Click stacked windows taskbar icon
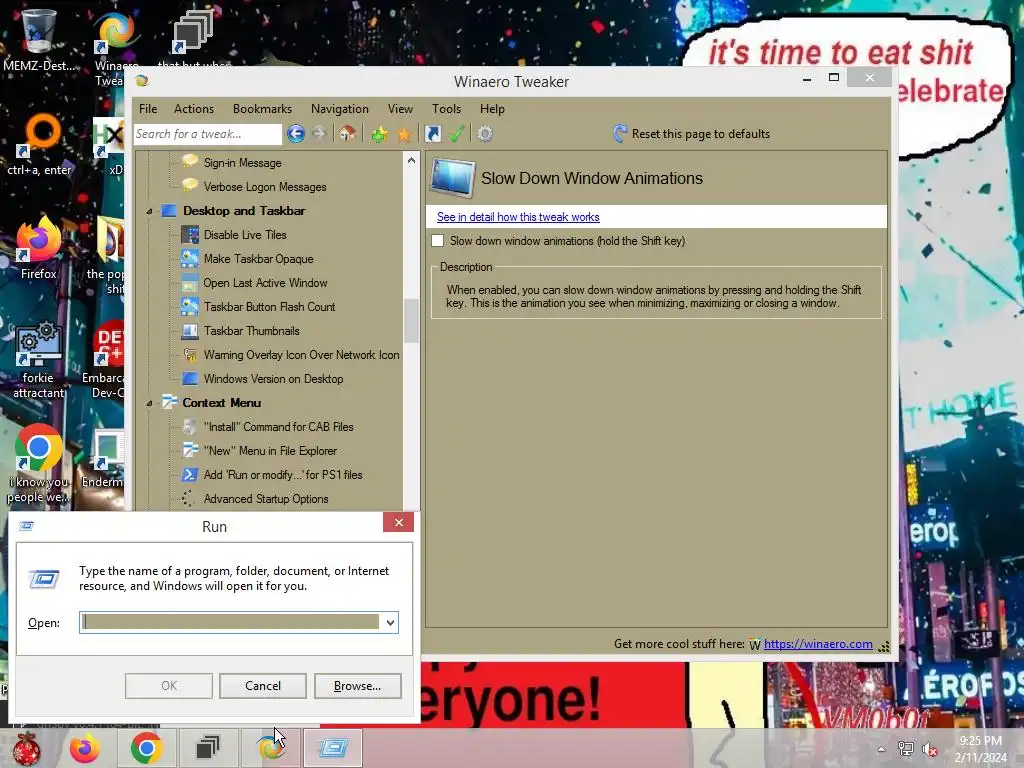1024x768 pixels. pos(208,748)
